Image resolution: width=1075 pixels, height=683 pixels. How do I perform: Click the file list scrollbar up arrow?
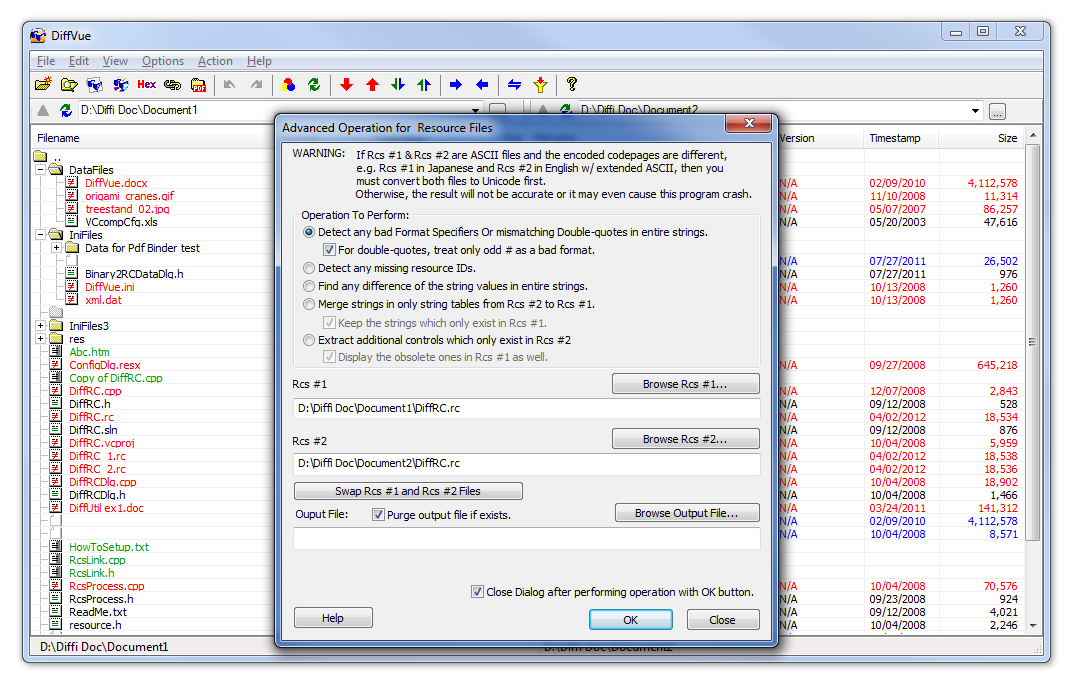point(1032,136)
